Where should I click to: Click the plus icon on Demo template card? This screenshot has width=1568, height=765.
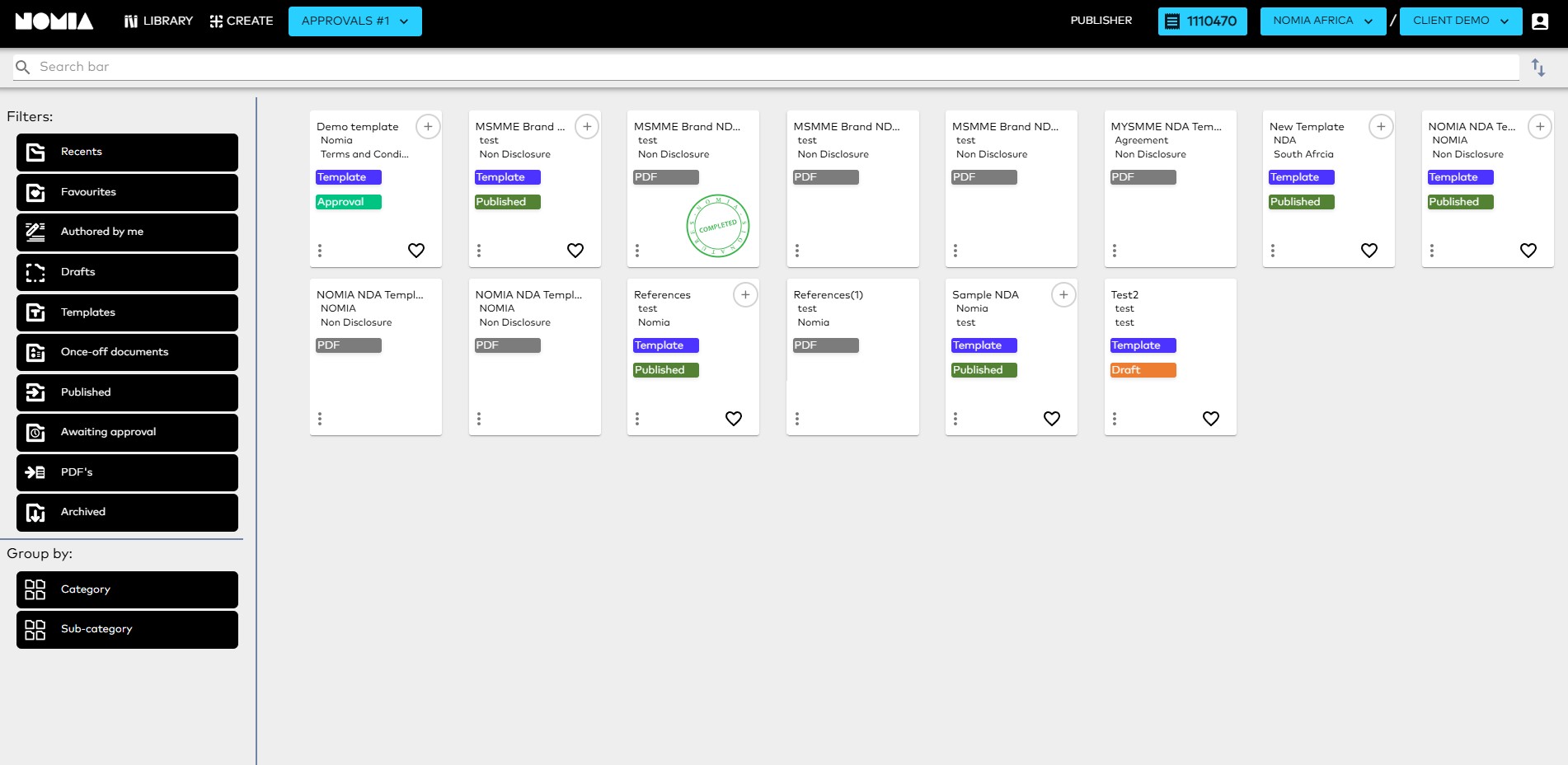(428, 126)
